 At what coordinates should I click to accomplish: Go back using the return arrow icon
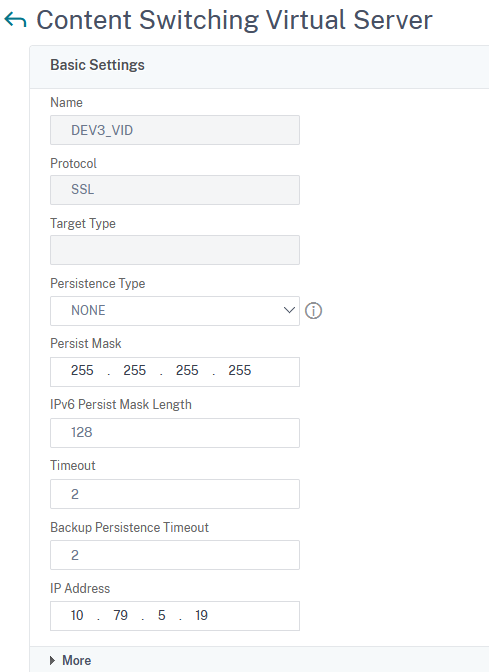coord(15,20)
